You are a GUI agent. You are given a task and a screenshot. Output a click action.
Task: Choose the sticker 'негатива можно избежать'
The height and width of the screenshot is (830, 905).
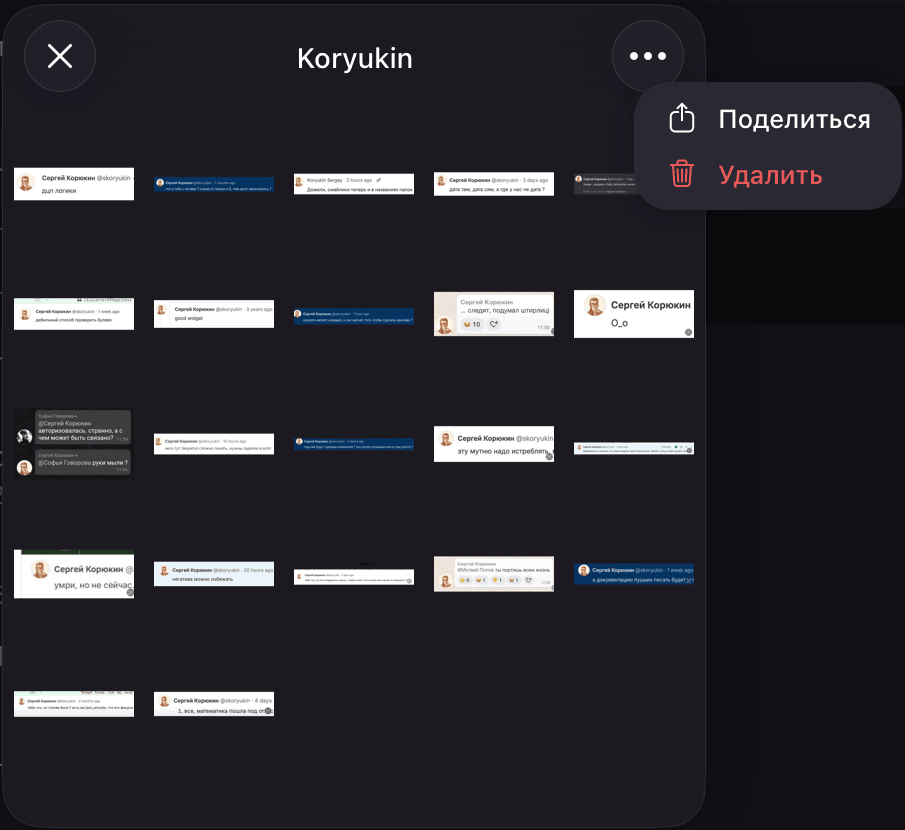[214, 574]
